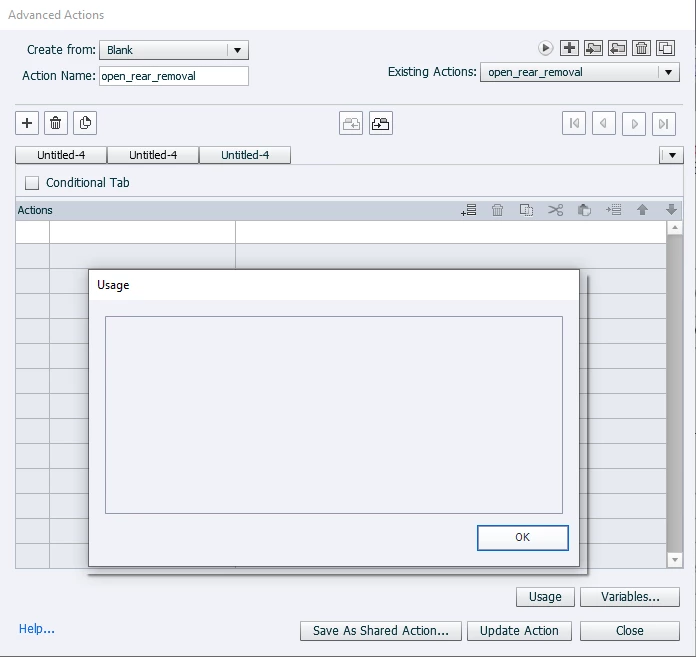696x657 pixels.
Task: Open the Variables... dialog
Action: tap(630, 597)
